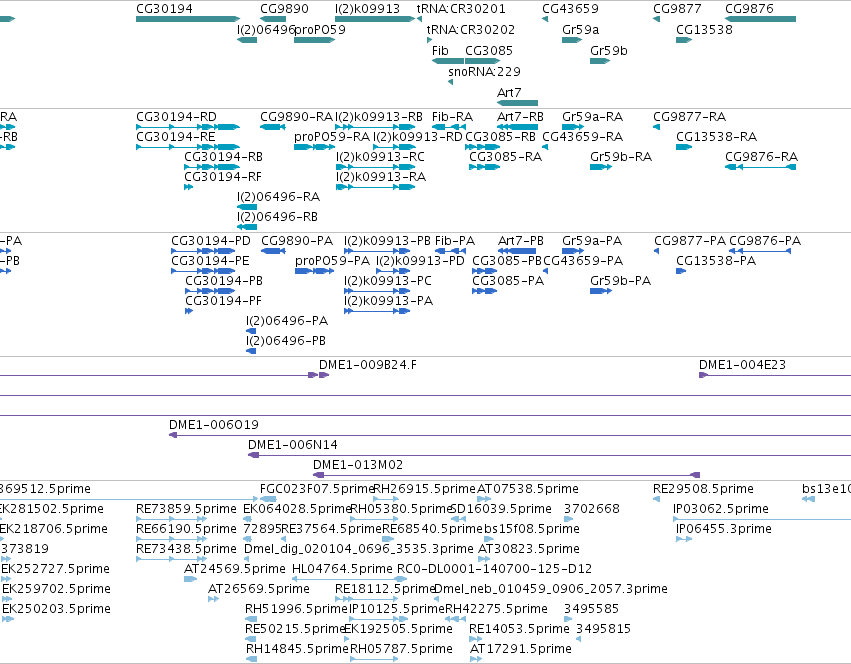Click BAC label DME1-009B24.F
The width and height of the screenshot is (851, 664).
[368, 365]
